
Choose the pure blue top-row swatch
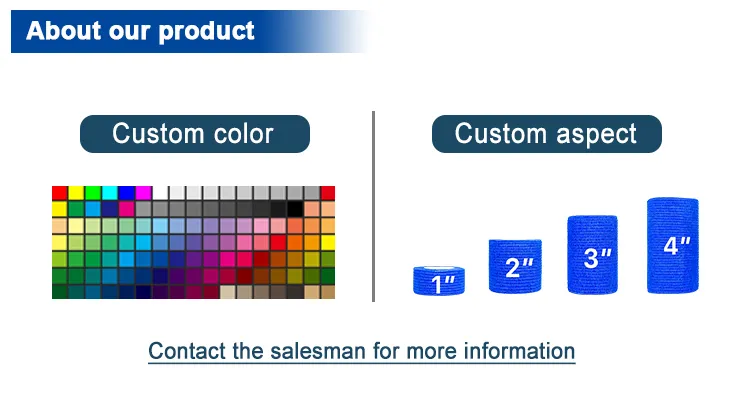tap(127, 193)
